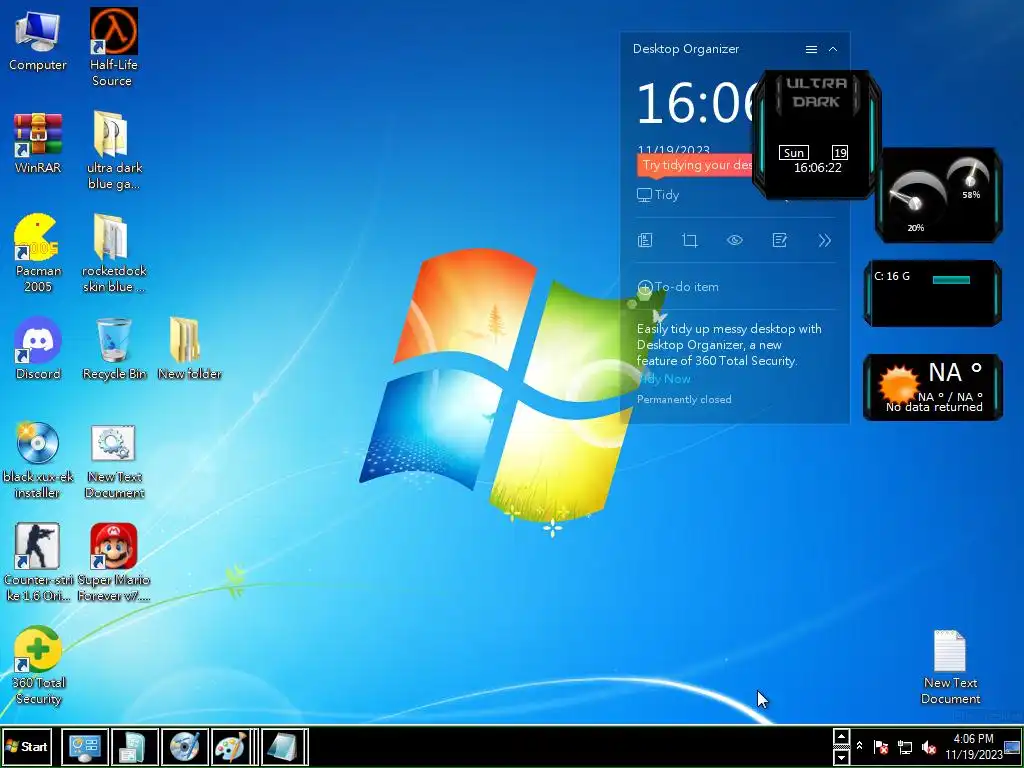Click the network connection tray icon
1024x768 pixels.
905,746
